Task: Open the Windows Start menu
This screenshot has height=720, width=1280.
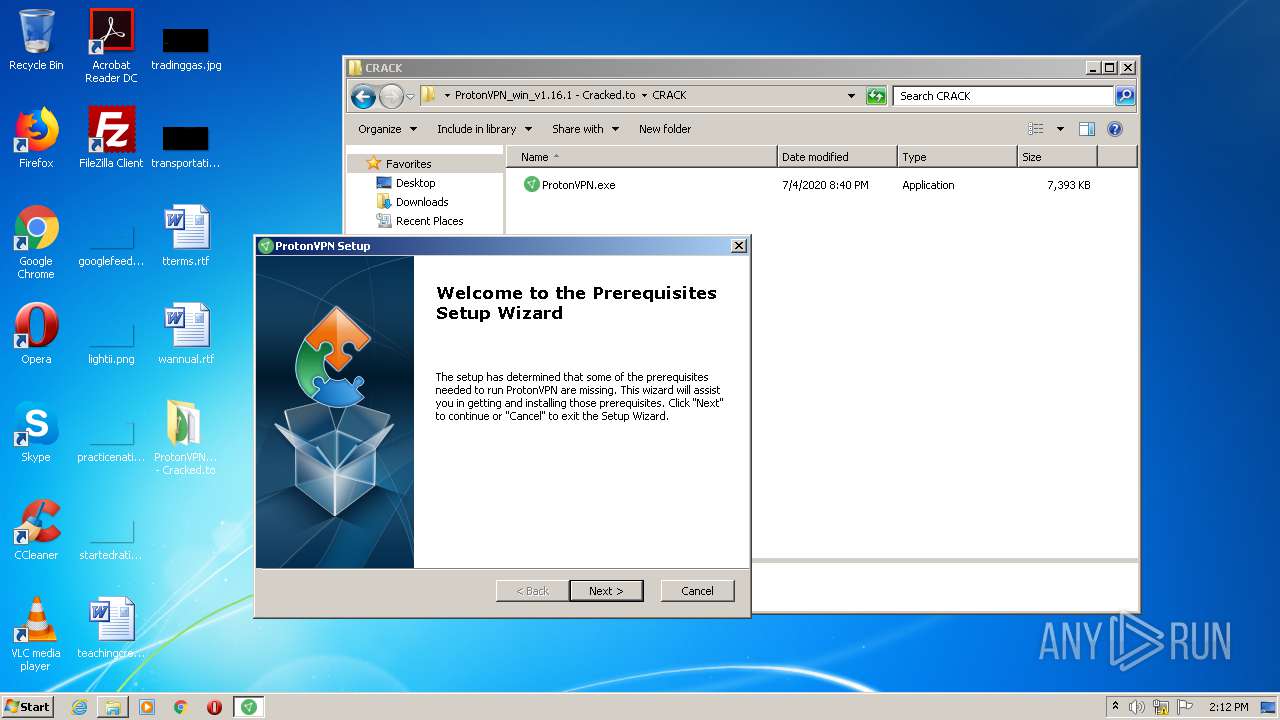Action: pyautogui.click(x=27, y=707)
